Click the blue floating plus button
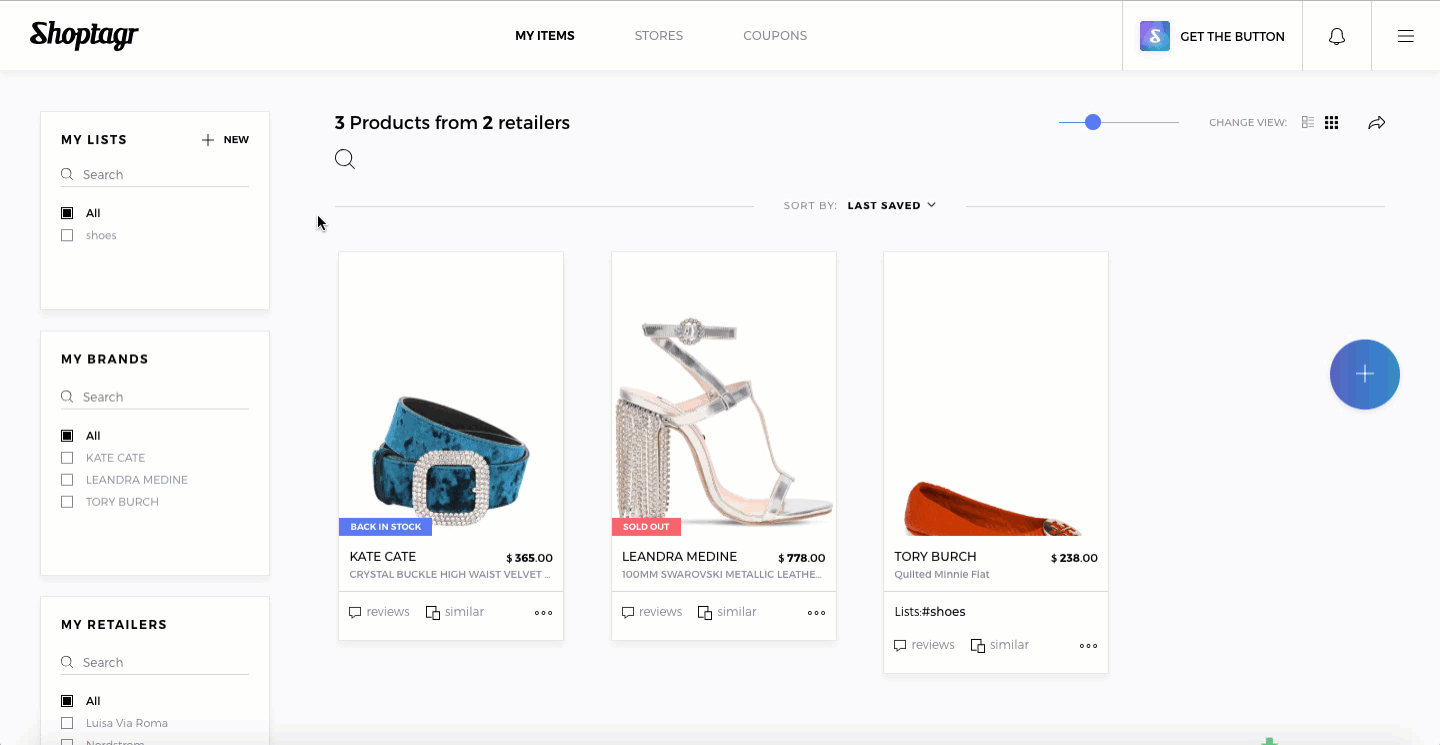The height and width of the screenshot is (745, 1440). [x=1365, y=374]
